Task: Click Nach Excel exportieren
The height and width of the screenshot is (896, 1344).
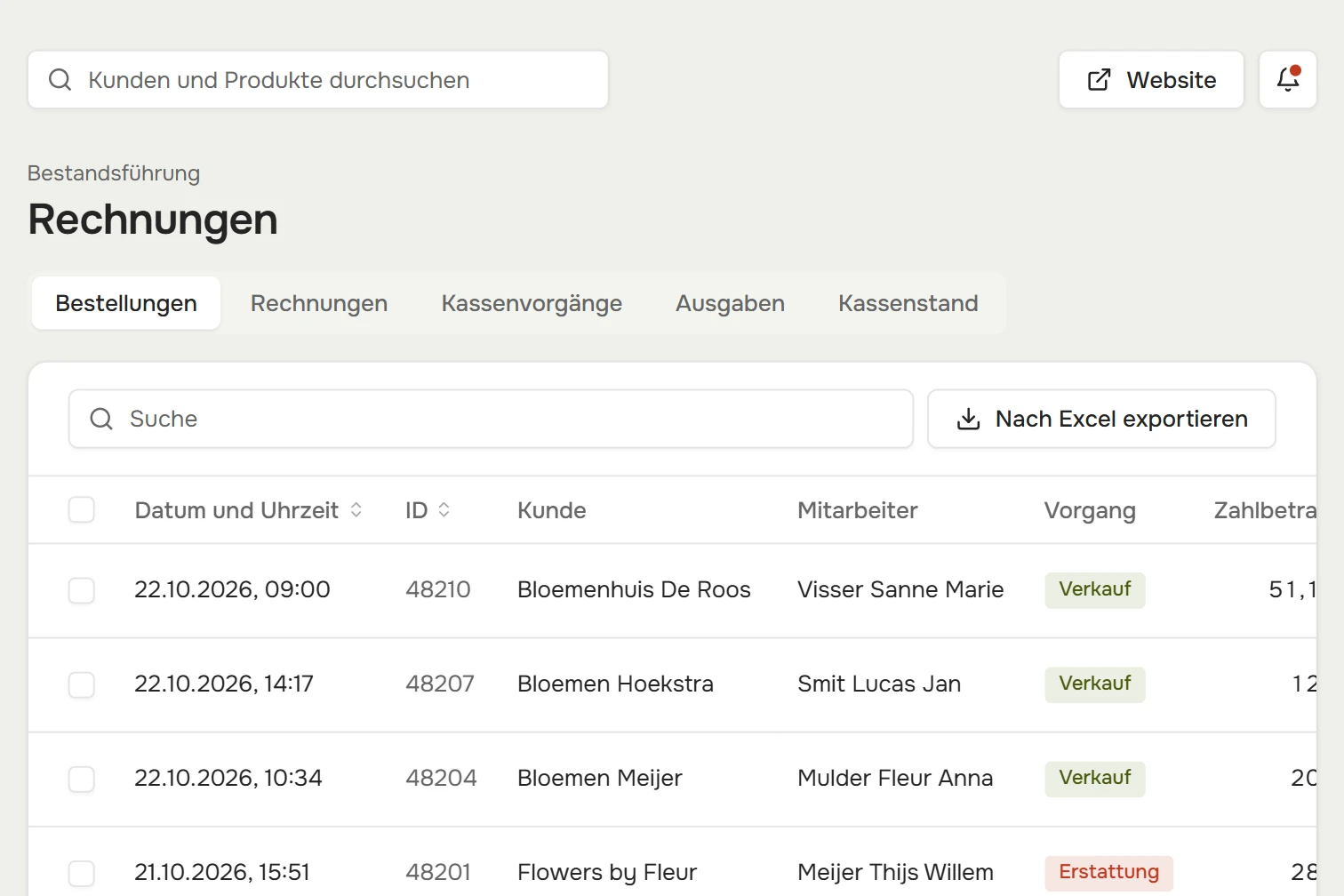Action: 1101,419
